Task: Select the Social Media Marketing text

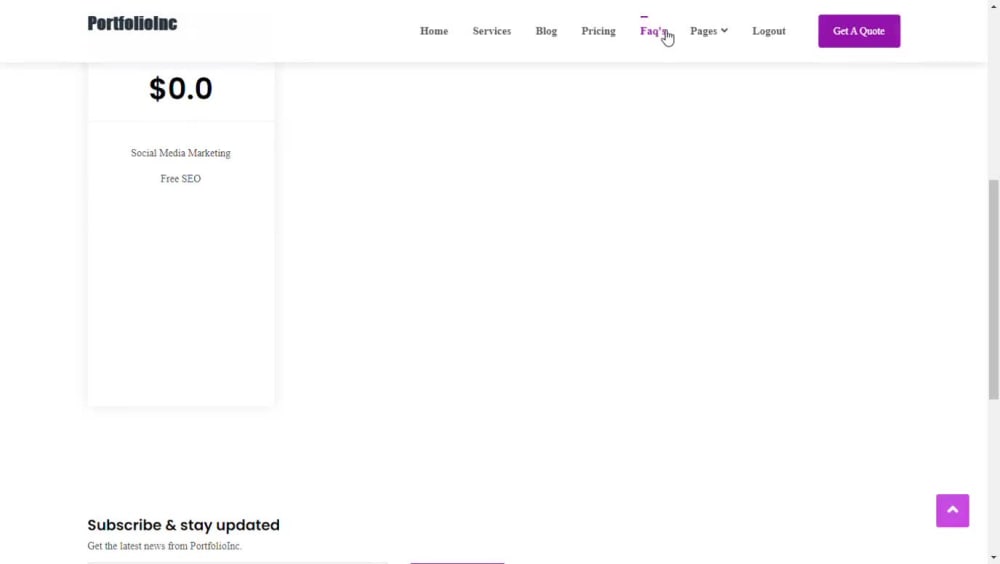Action: [x=180, y=153]
